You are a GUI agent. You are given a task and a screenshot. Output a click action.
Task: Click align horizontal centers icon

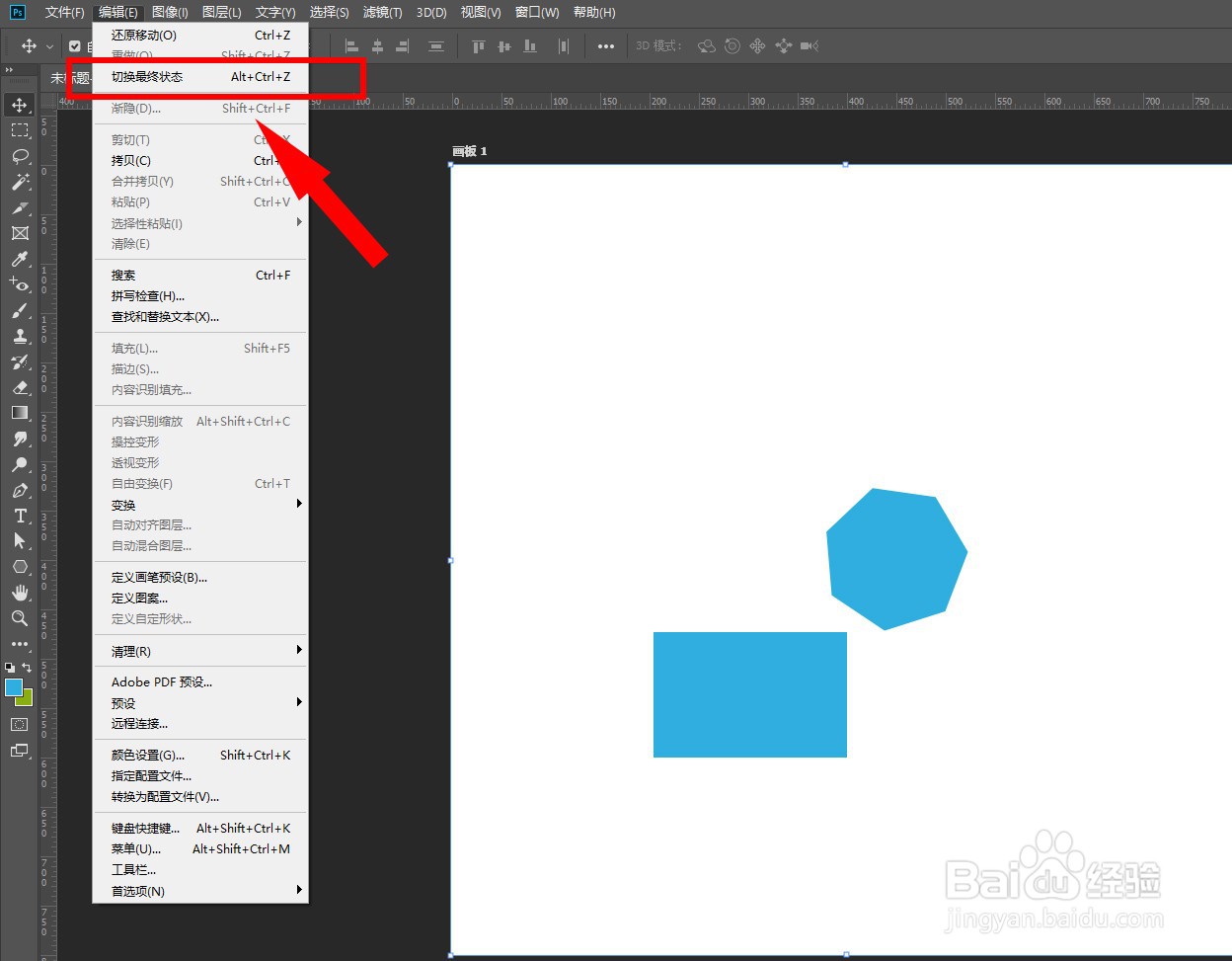coord(377,46)
